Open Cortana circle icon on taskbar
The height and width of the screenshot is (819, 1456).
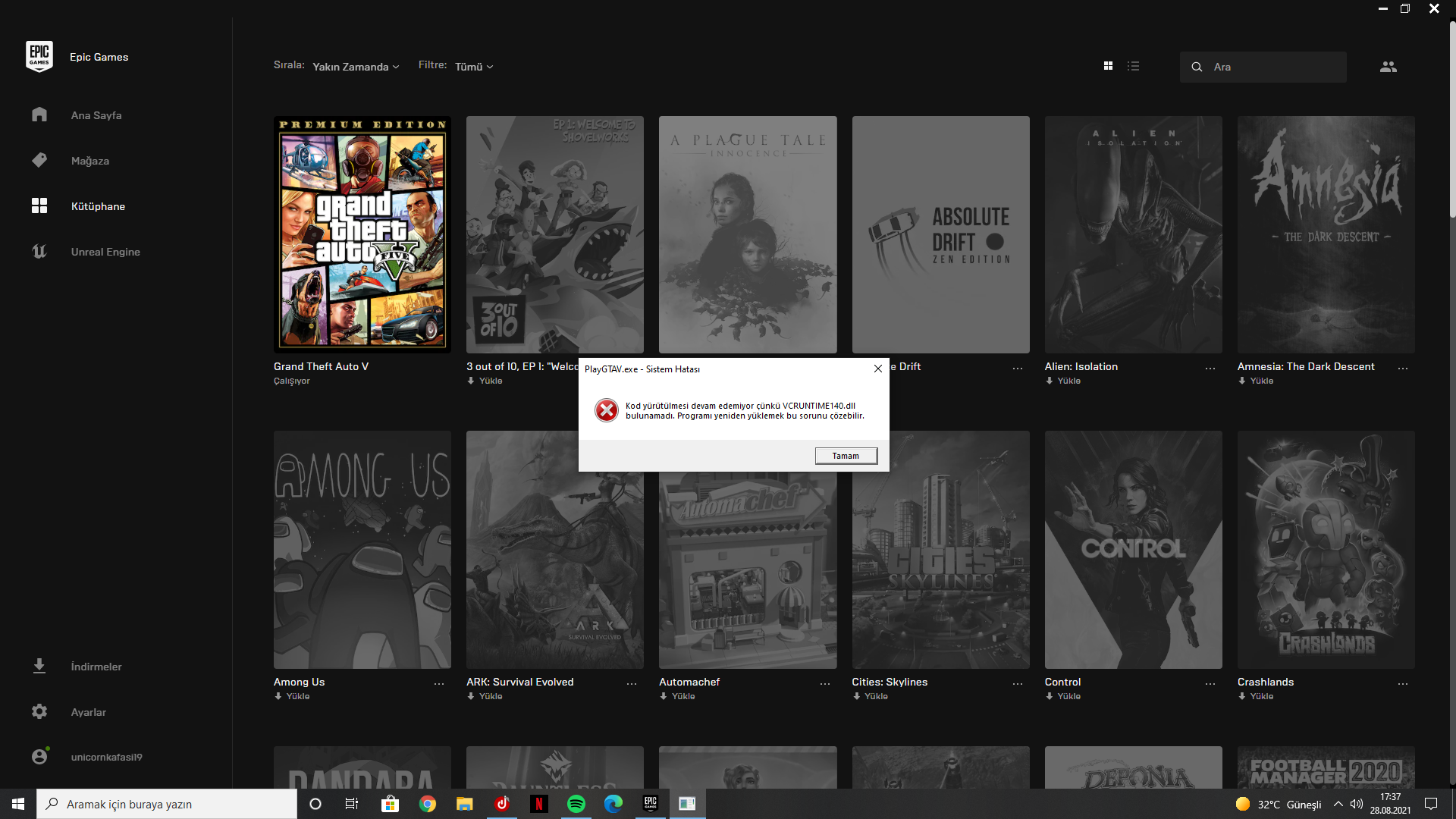(315, 804)
